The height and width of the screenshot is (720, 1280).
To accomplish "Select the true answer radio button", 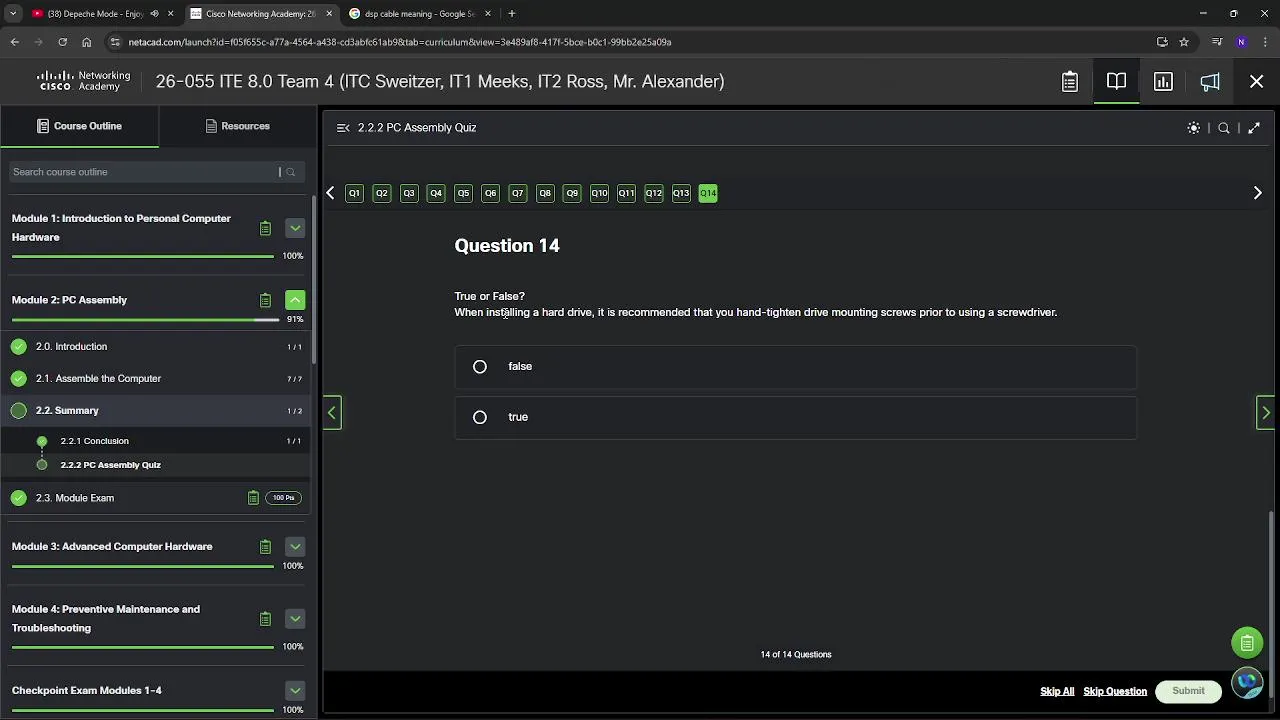I will [480, 417].
